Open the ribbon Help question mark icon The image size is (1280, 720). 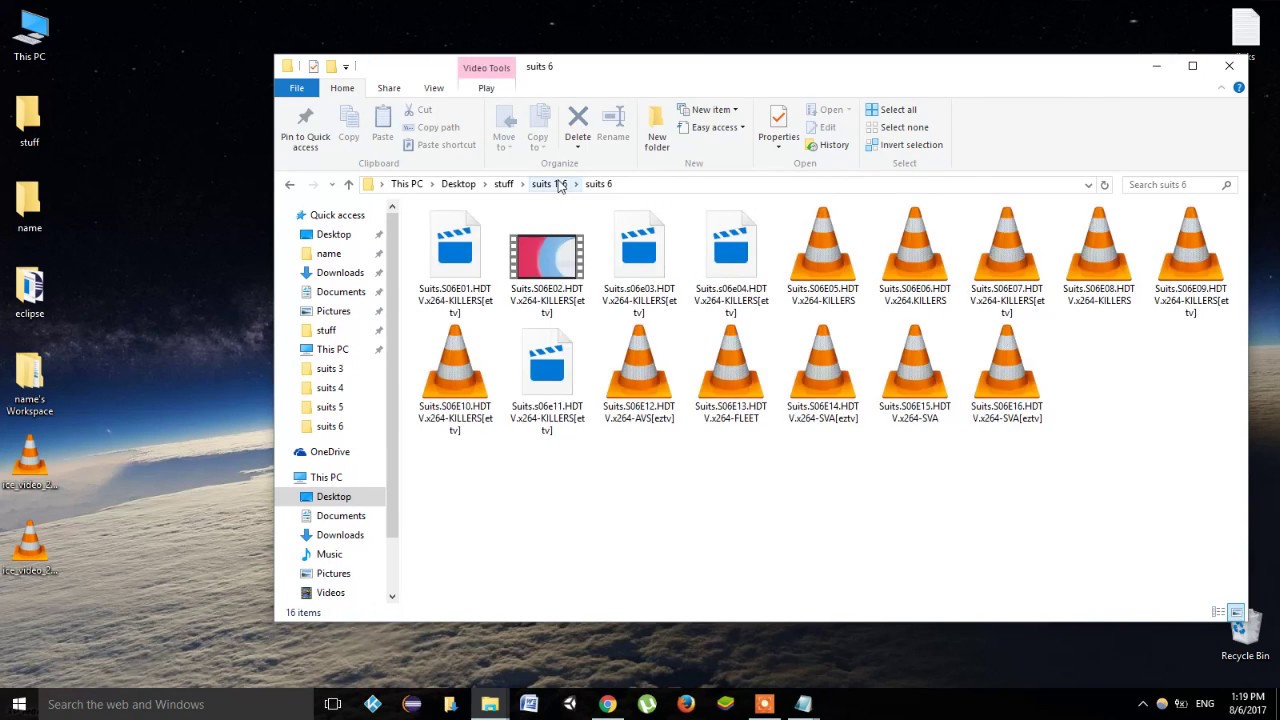(1238, 88)
